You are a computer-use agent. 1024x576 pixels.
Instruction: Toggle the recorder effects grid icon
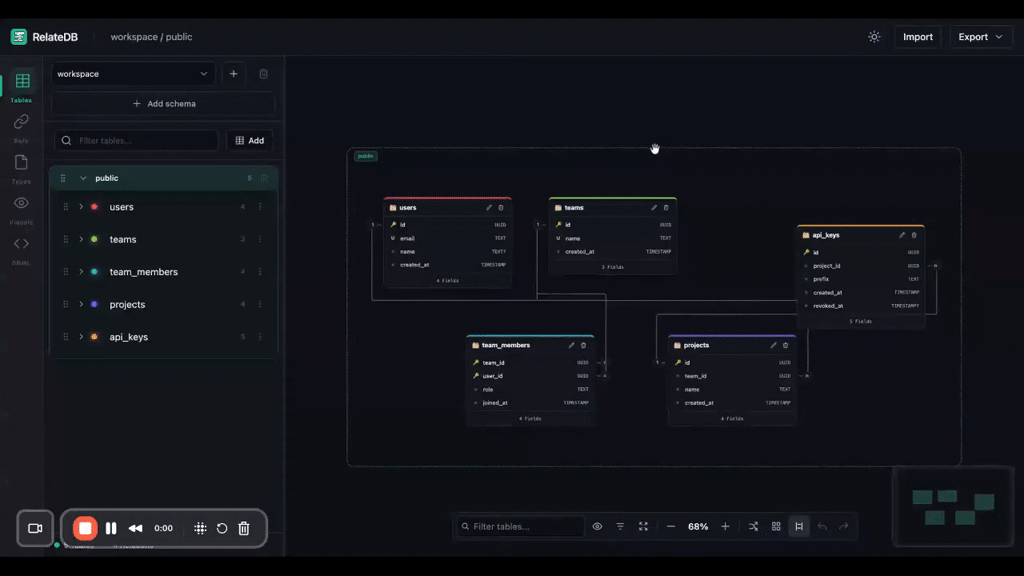tap(200, 528)
